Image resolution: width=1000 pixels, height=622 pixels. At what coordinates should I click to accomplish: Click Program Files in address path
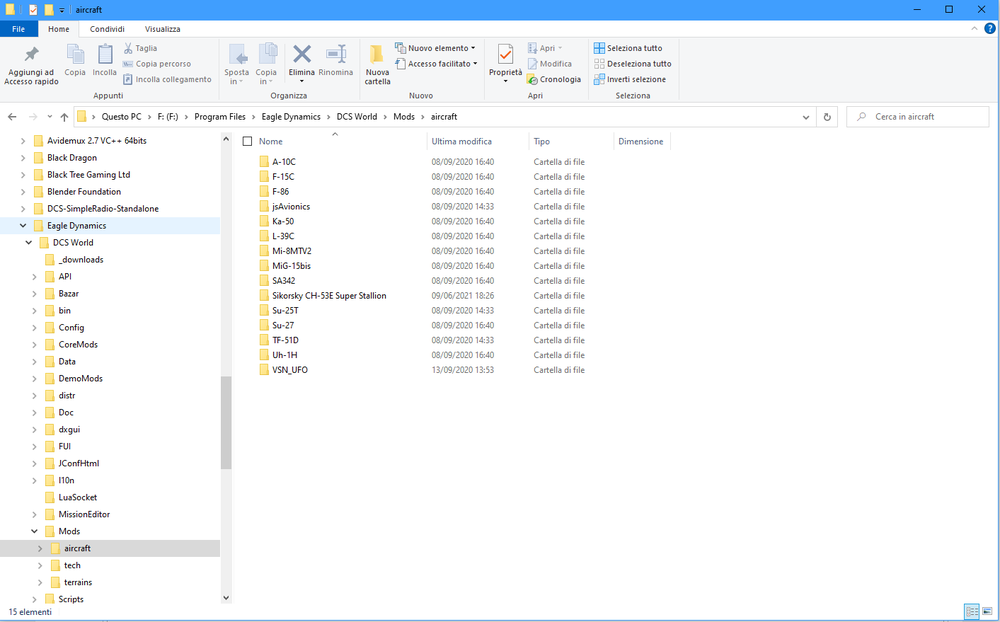[220, 117]
